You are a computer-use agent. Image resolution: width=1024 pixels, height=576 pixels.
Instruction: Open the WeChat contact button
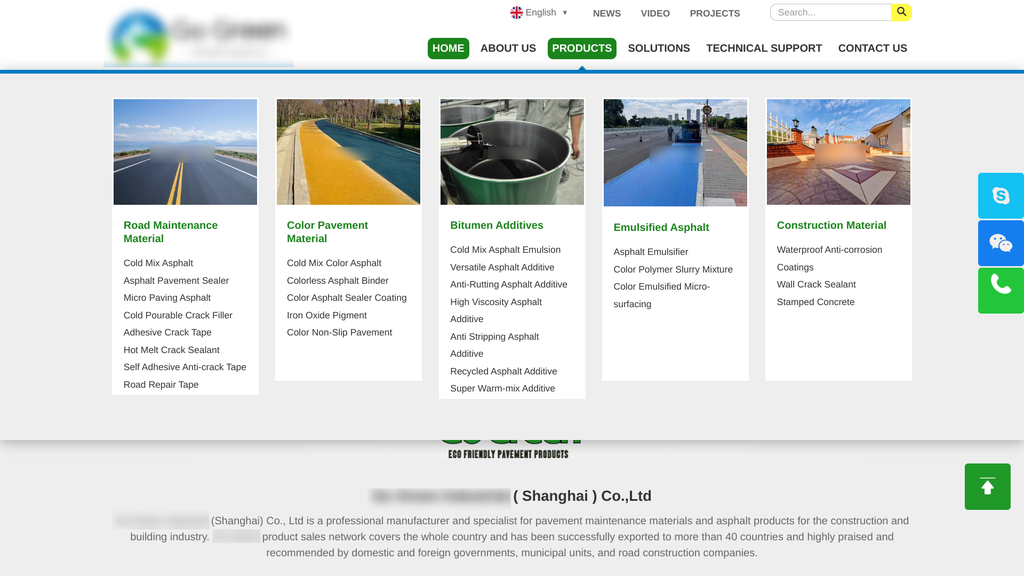(1000, 243)
